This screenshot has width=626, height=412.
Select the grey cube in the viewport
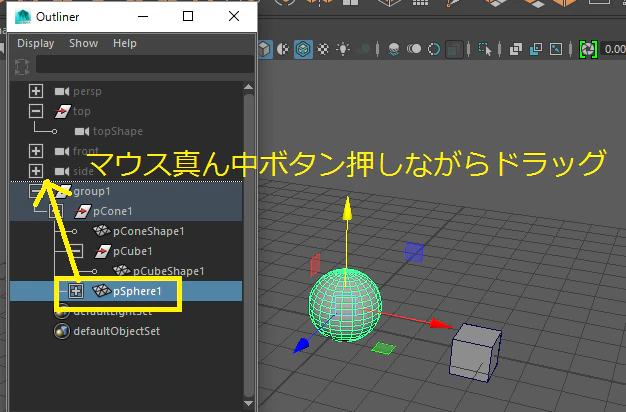(475, 352)
